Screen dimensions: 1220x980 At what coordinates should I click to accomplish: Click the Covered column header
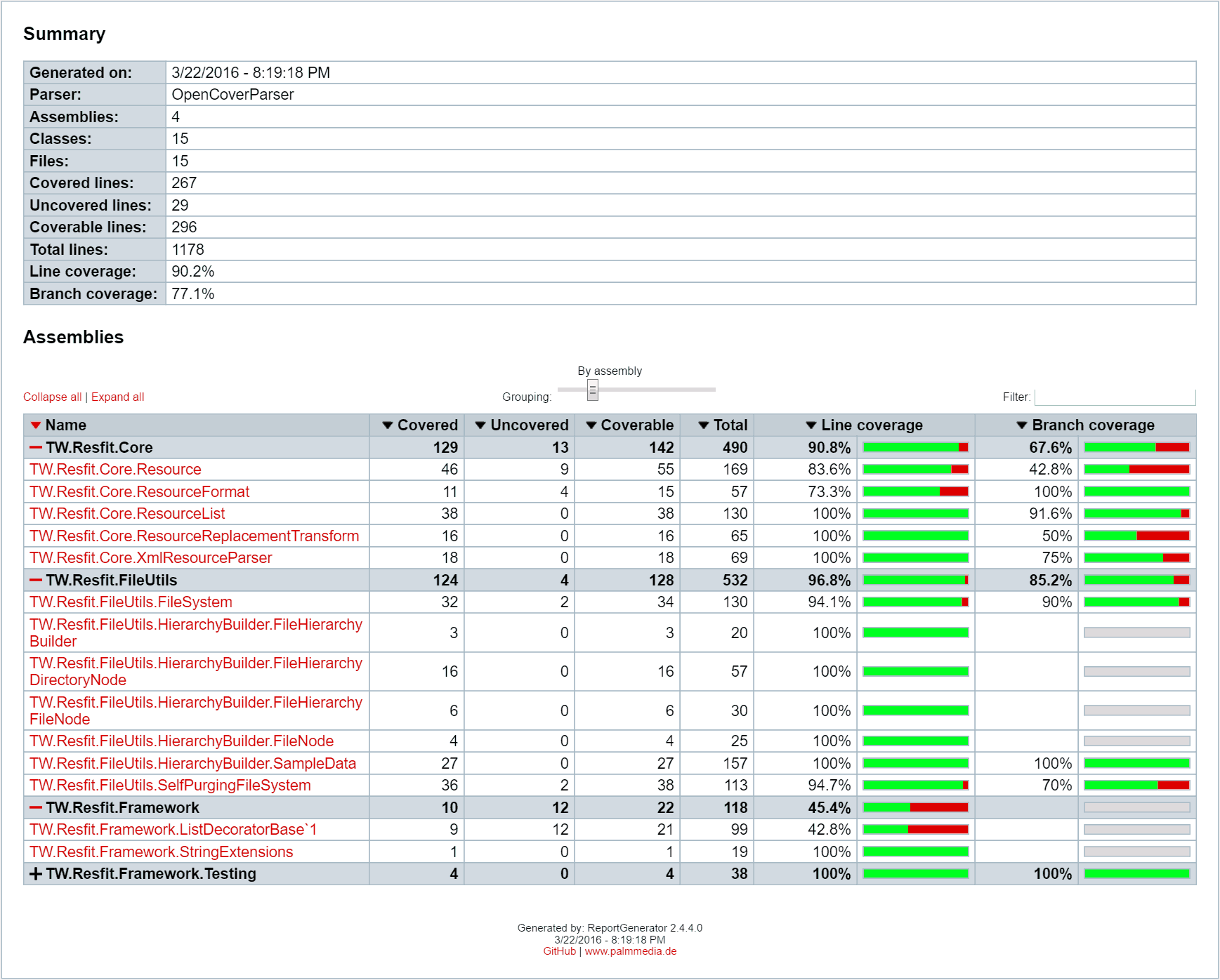(417, 425)
